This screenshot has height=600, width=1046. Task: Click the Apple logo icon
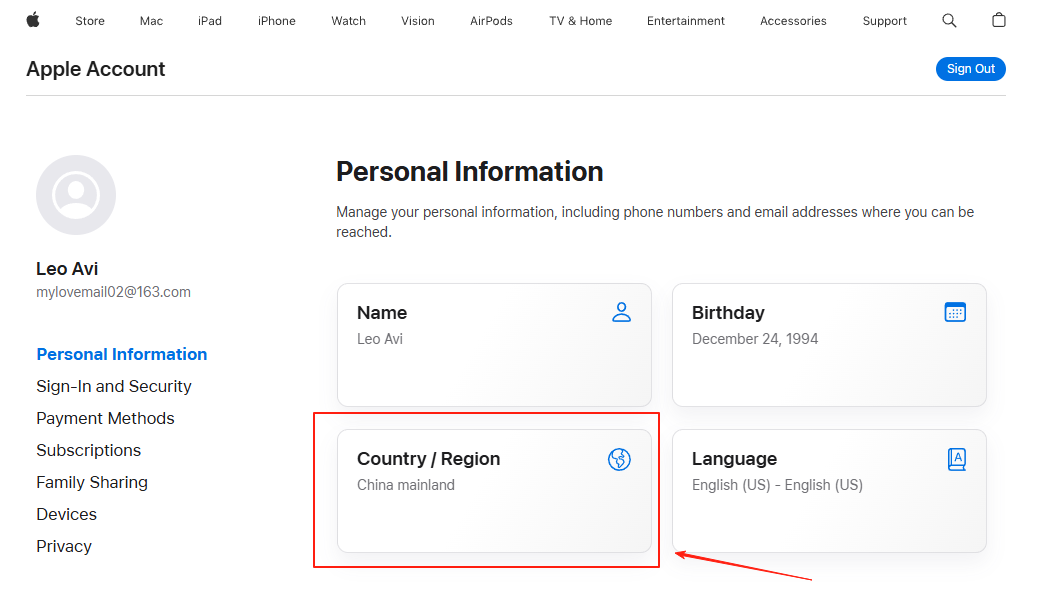(x=33, y=20)
